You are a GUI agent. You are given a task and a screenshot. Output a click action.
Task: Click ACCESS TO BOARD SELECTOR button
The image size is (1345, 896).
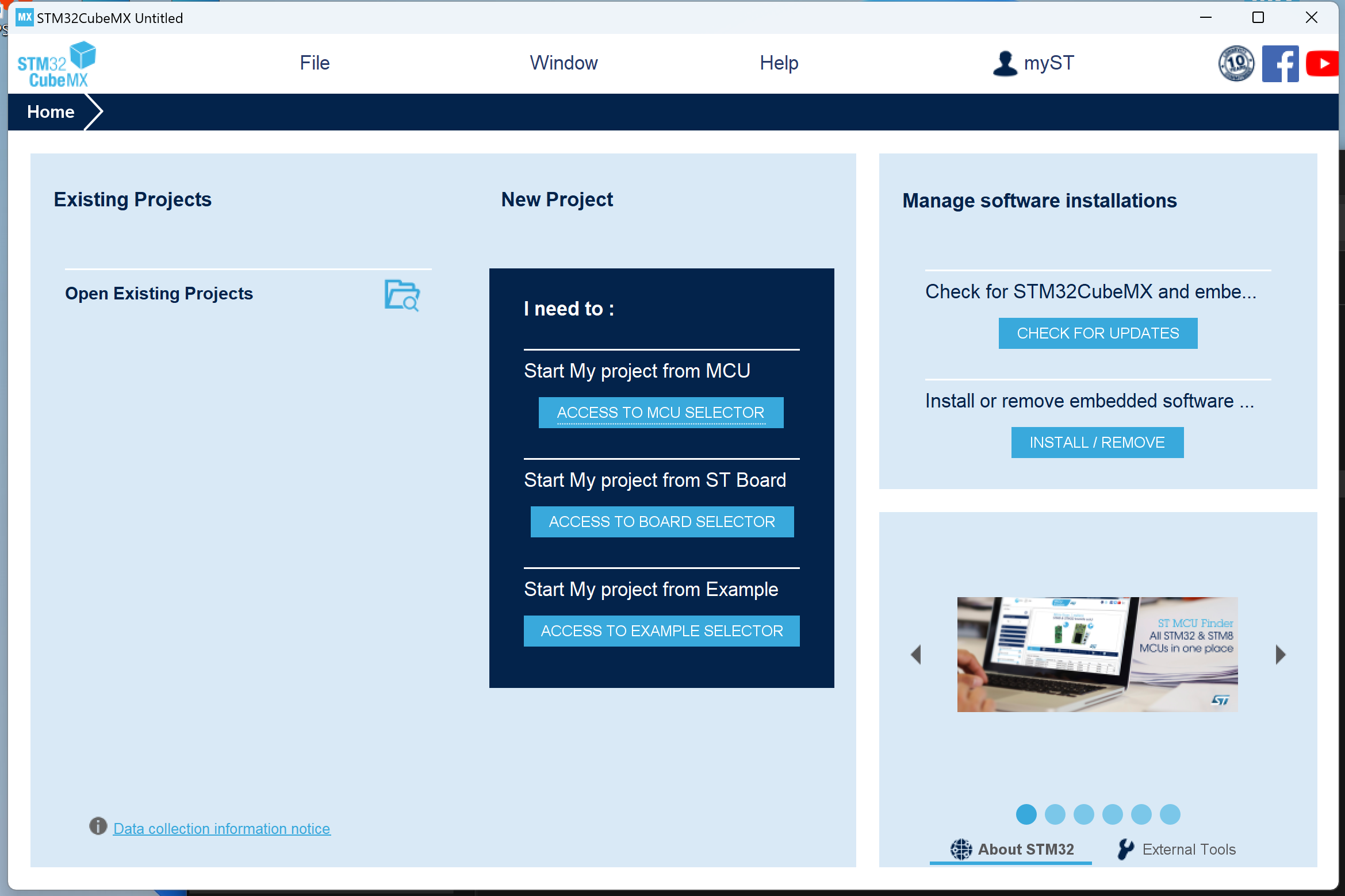662,522
